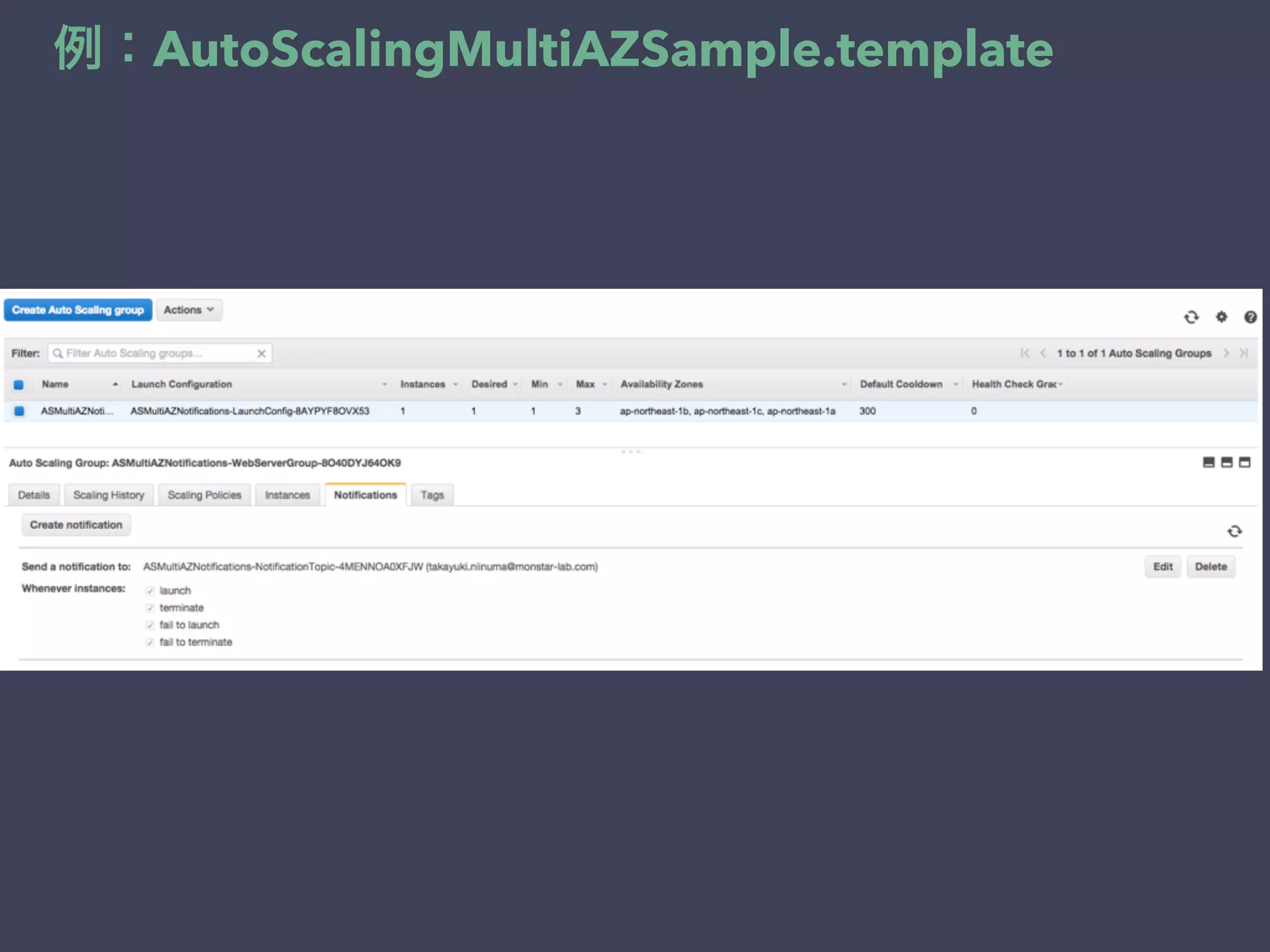Image resolution: width=1270 pixels, height=952 pixels.
Task: Click the search magnifier icon in filter
Action: 58,353
